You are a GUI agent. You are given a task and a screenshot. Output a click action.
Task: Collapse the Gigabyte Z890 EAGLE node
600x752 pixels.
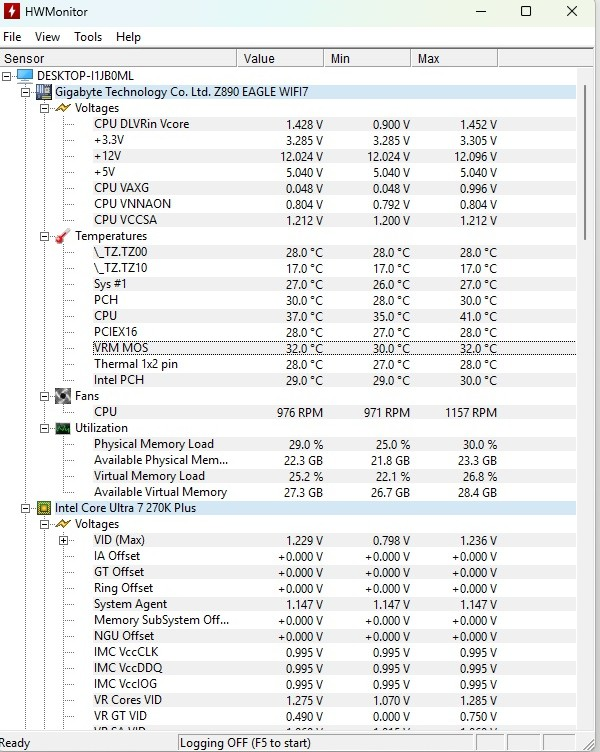[25, 92]
